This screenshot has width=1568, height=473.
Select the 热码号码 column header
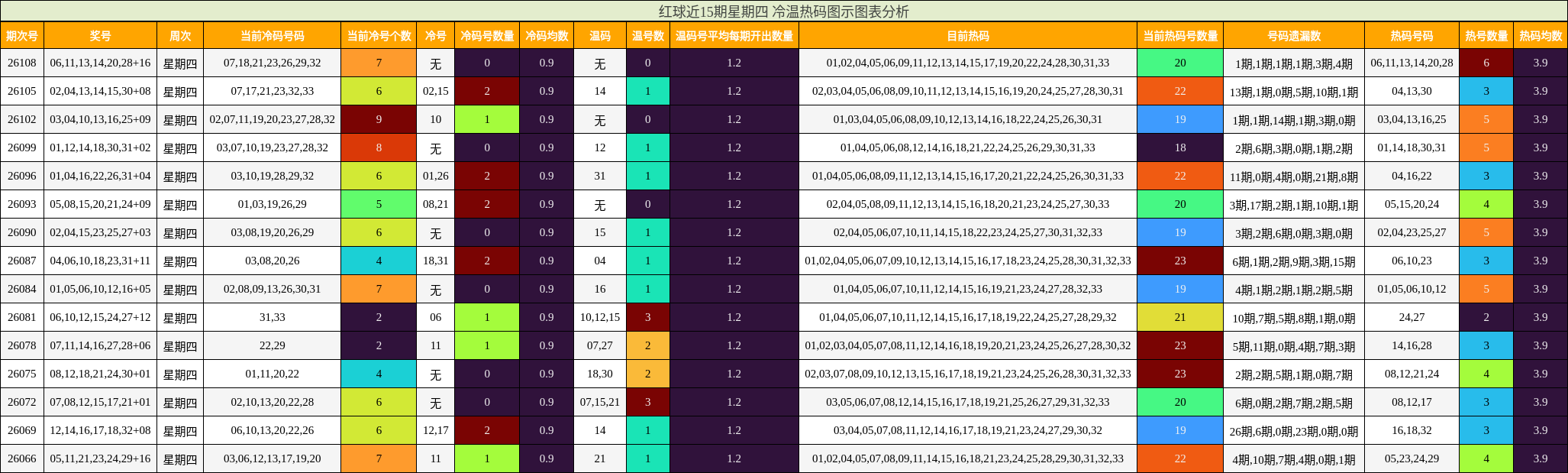(1412, 36)
